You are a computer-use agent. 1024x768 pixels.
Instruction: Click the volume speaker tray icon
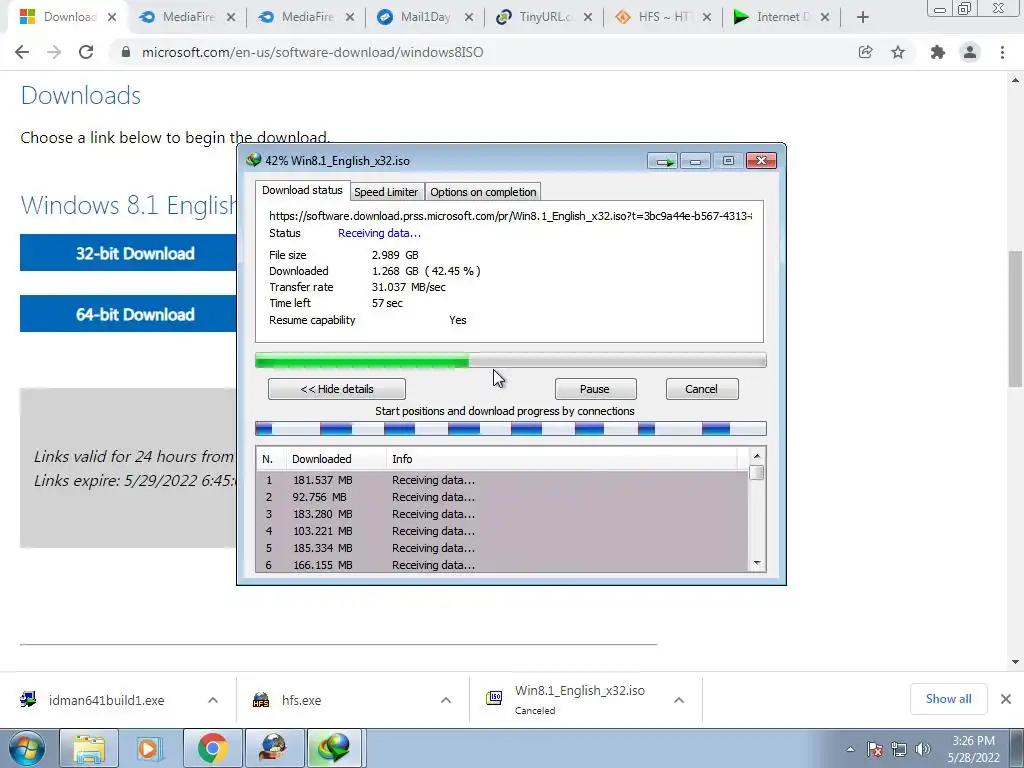tap(923, 749)
